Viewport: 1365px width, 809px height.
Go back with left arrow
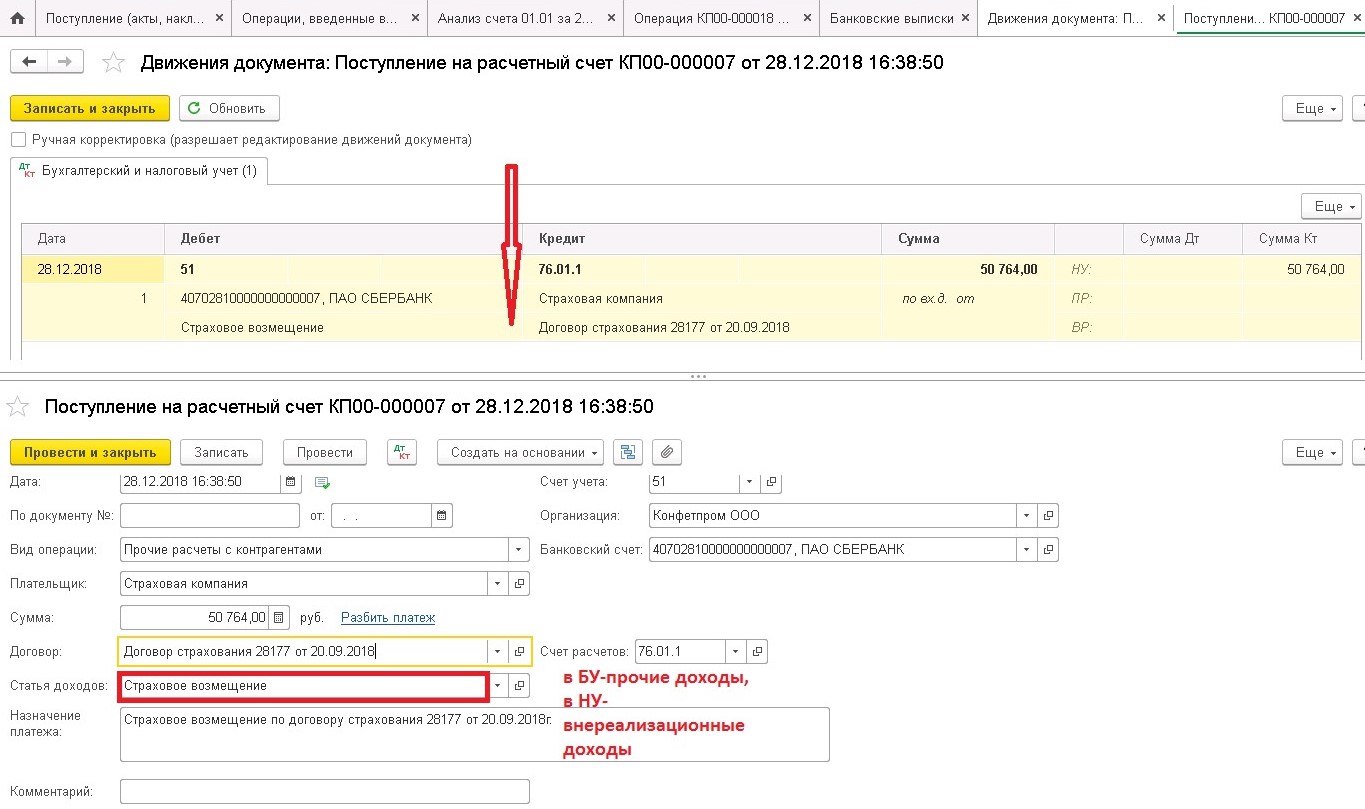29,62
